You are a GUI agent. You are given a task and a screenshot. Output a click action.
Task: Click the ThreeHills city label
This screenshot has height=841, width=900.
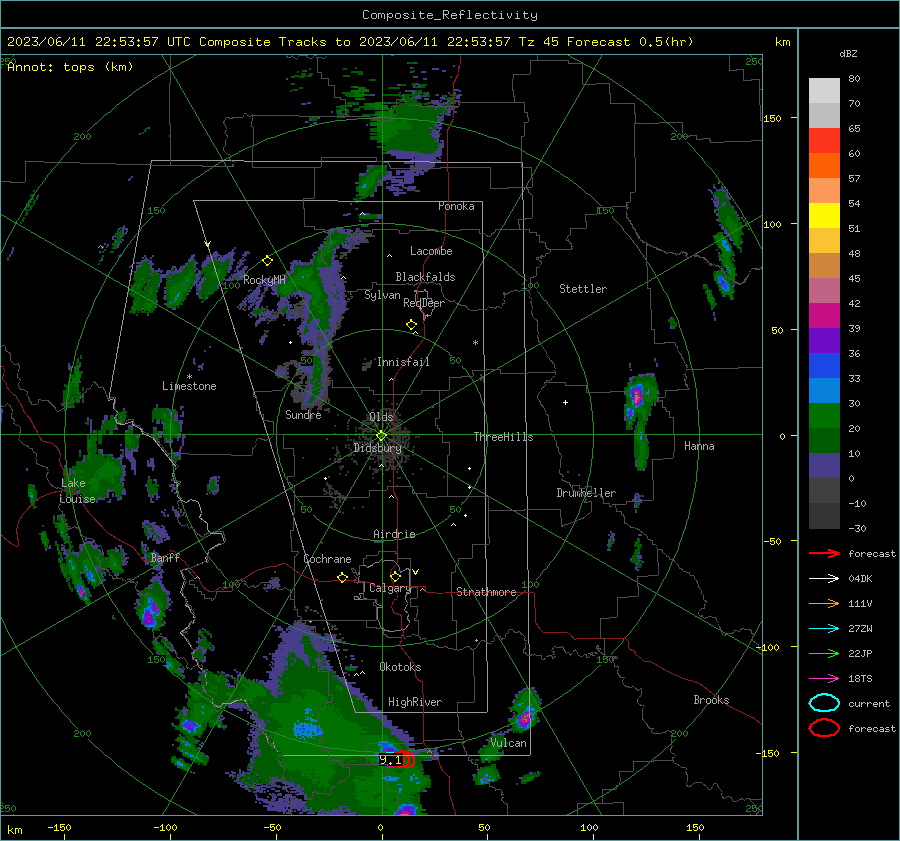coord(503,437)
